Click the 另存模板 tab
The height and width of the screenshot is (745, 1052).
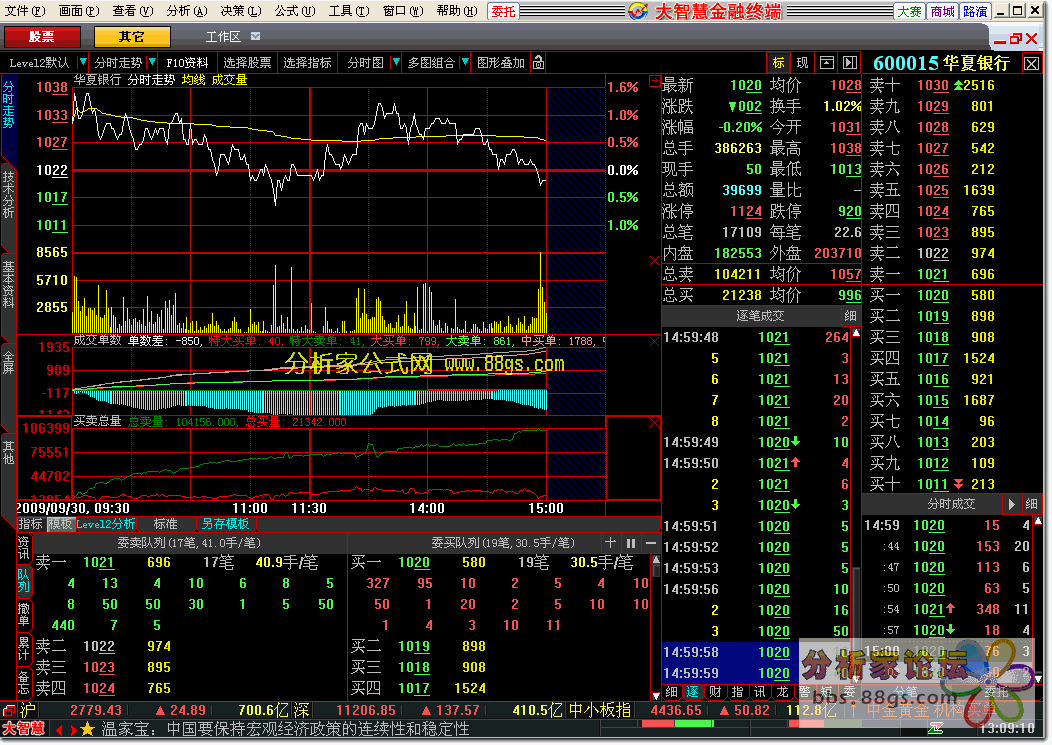225,524
